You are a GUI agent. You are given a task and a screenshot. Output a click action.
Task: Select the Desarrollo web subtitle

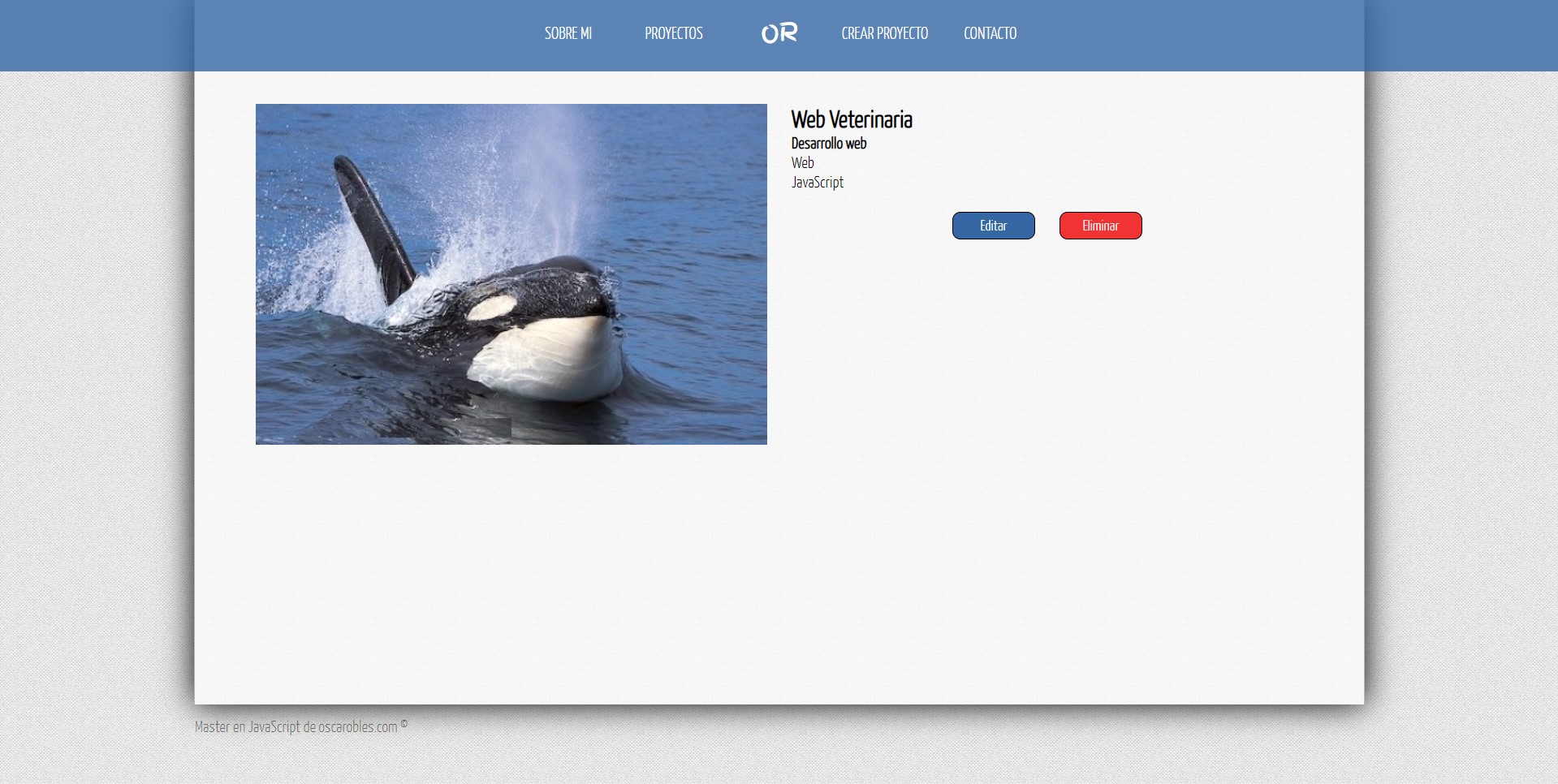[828, 144]
